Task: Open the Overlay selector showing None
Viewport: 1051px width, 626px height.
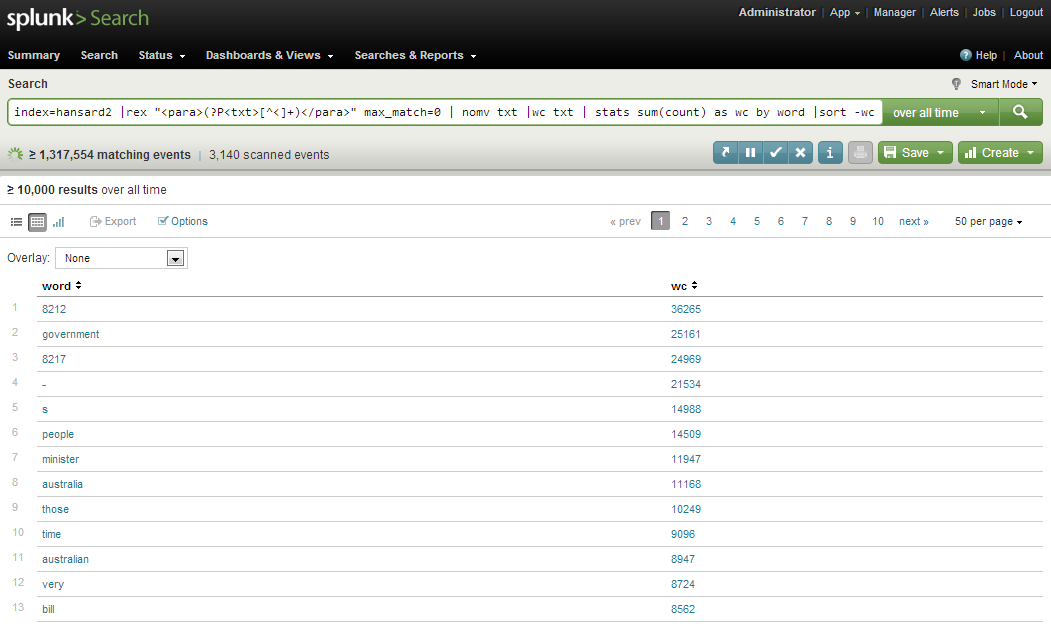Action: 120,258
